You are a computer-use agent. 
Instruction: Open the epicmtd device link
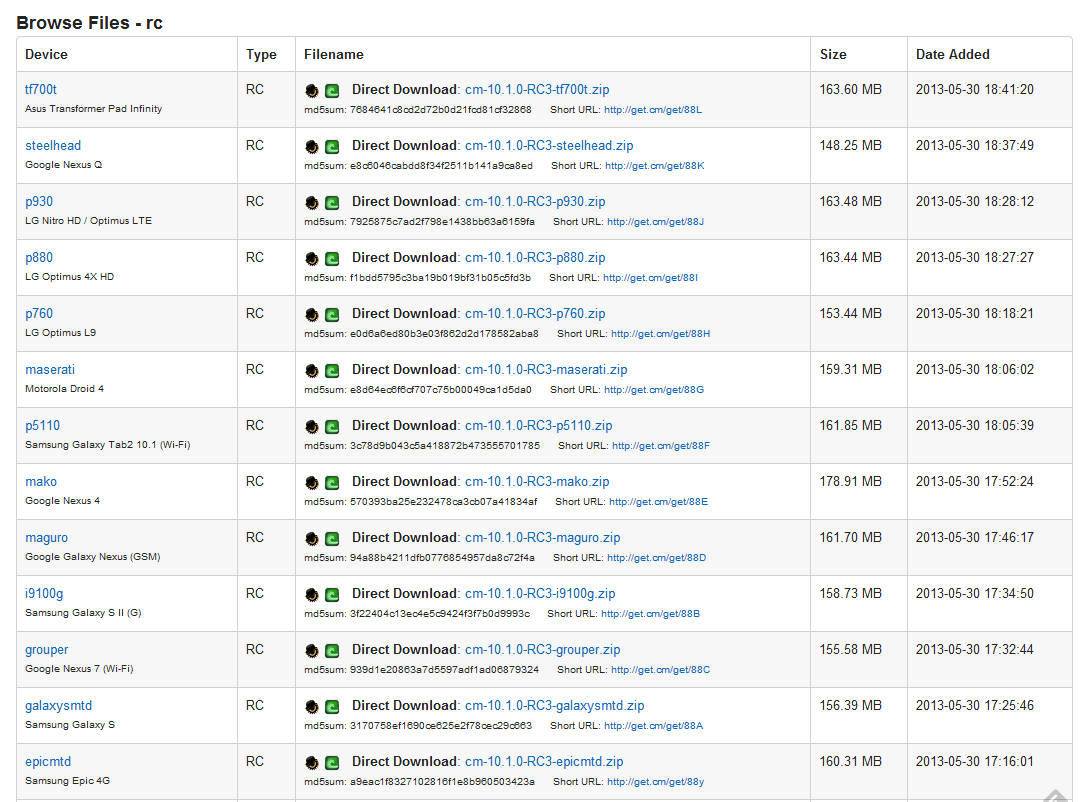48,762
